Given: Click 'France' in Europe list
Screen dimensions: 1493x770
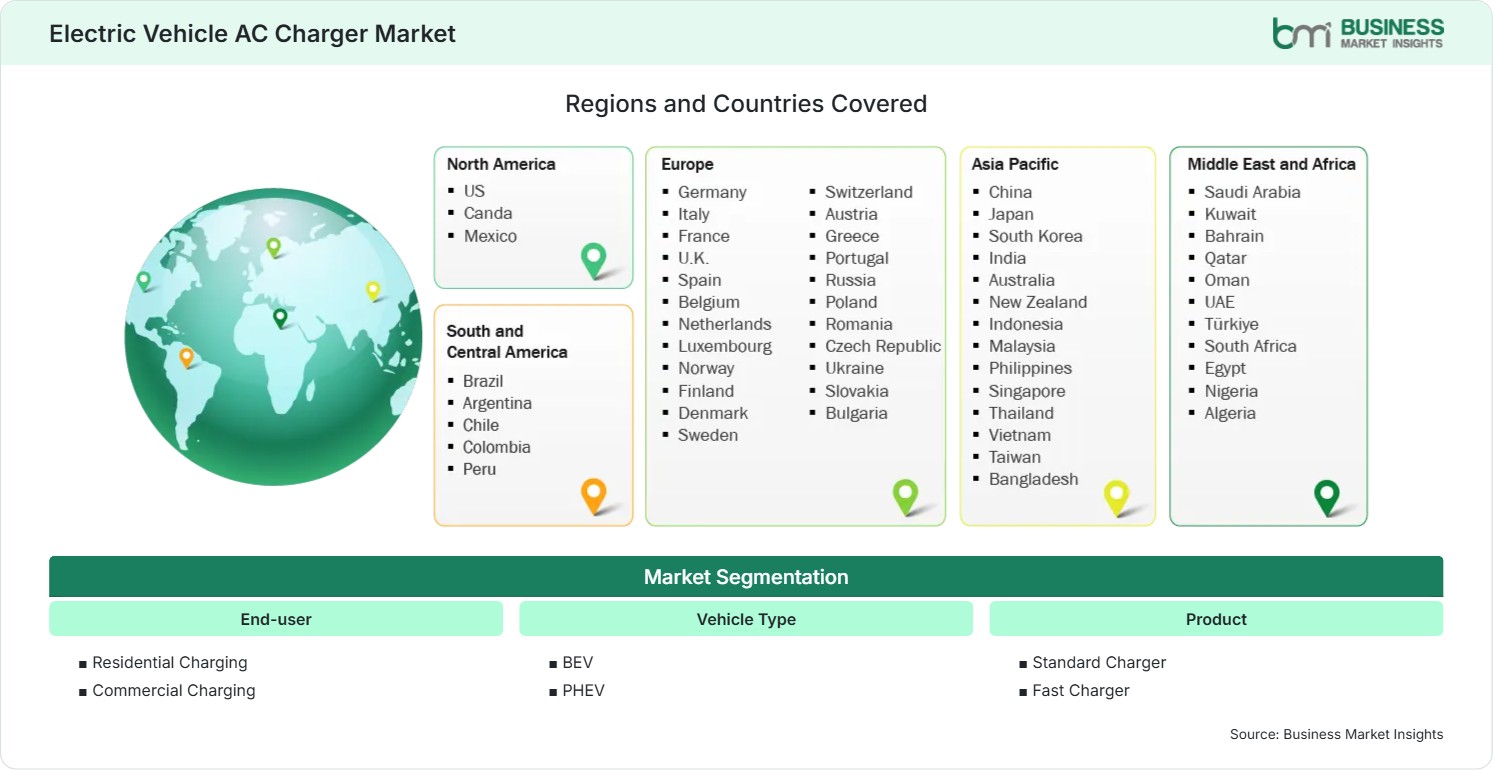Looking at the screenshot, I should point(704,236).
